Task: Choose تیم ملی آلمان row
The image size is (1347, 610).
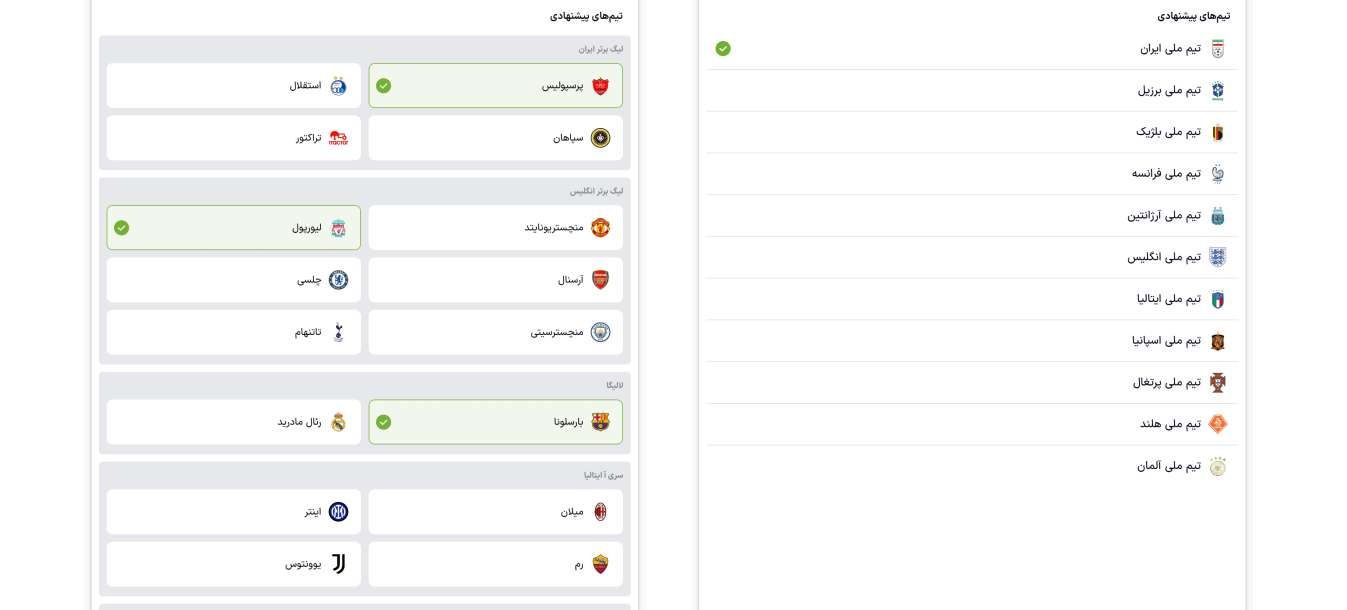Action: click(972, 465)
